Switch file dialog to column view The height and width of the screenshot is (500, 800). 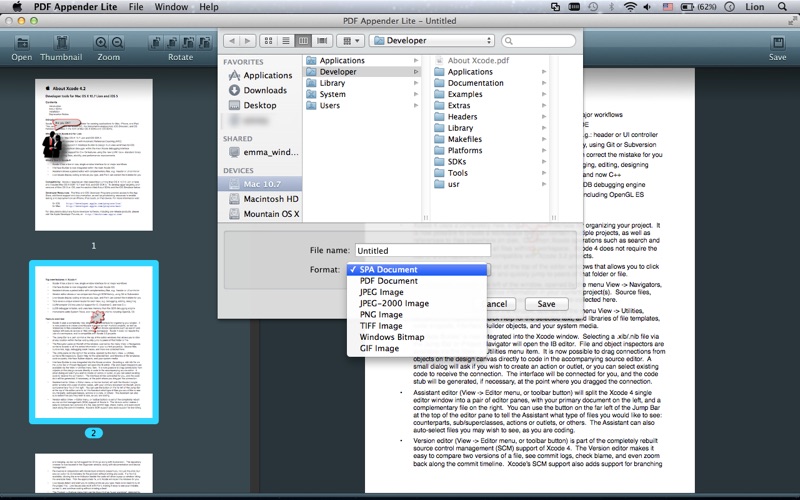pyautogui.click(x=303, y=41)
